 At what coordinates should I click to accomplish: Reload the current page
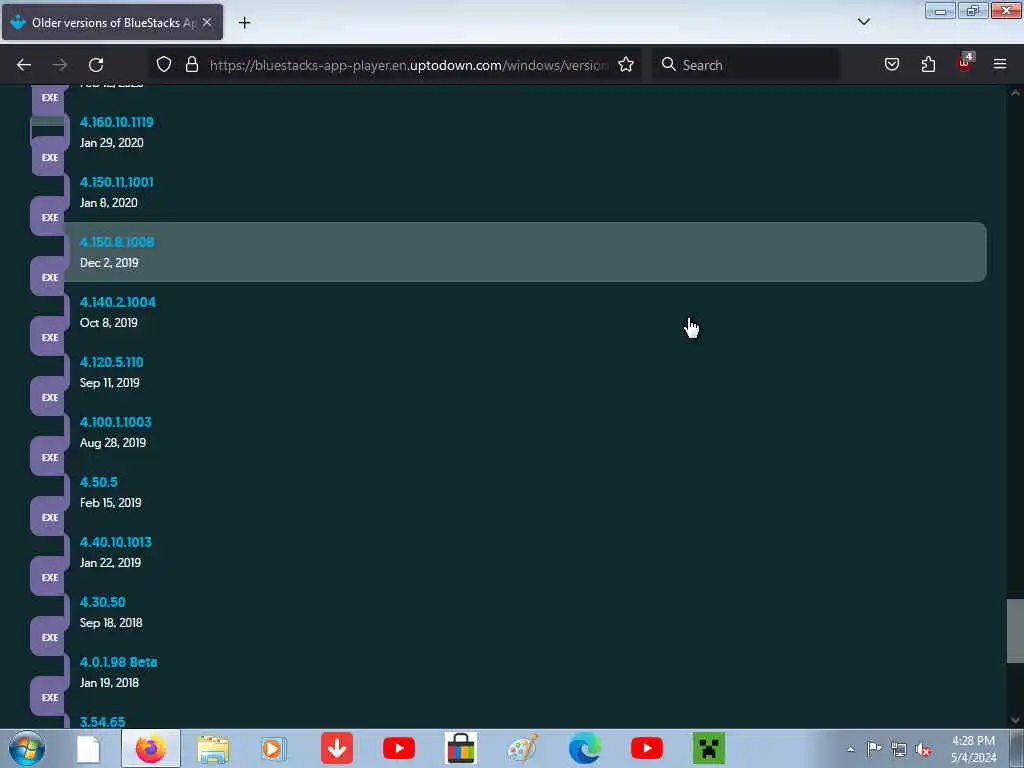96,65
